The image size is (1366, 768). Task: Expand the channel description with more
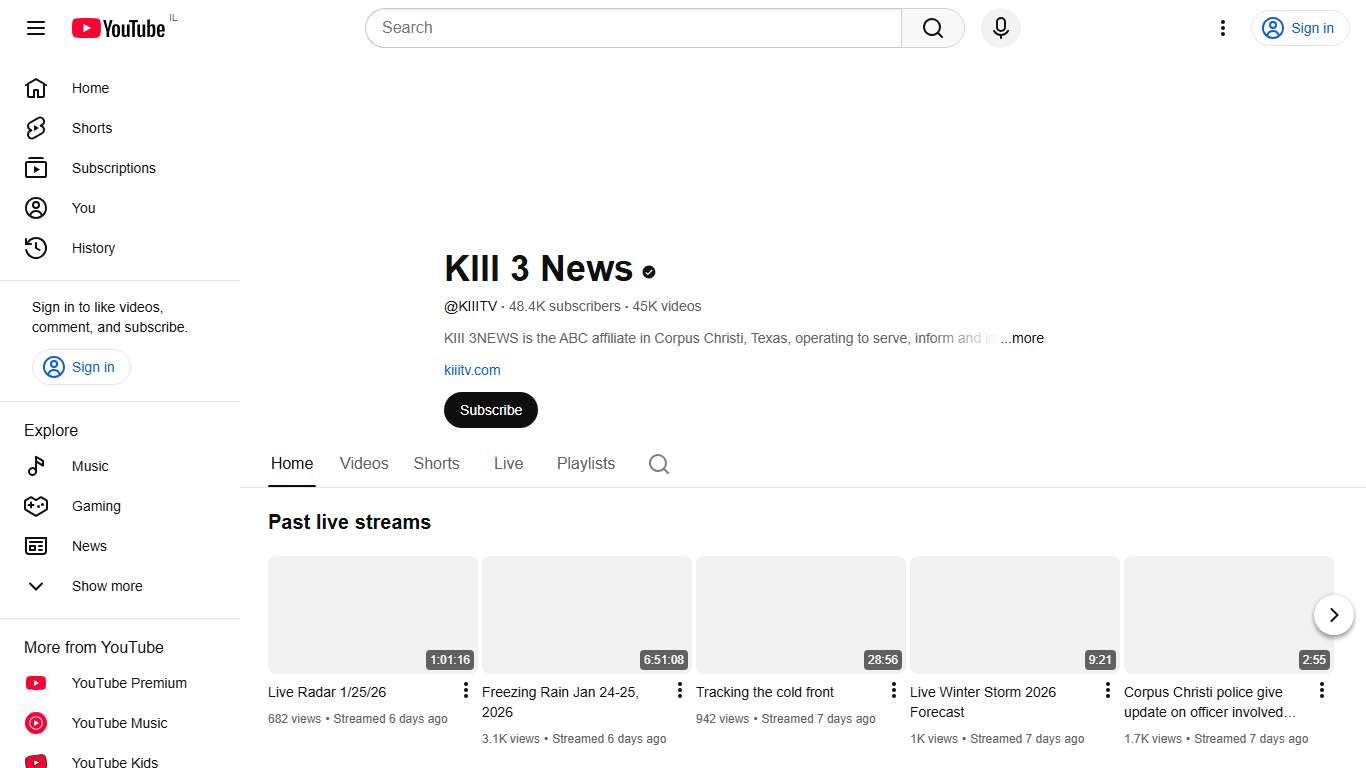click(1022, 338)
